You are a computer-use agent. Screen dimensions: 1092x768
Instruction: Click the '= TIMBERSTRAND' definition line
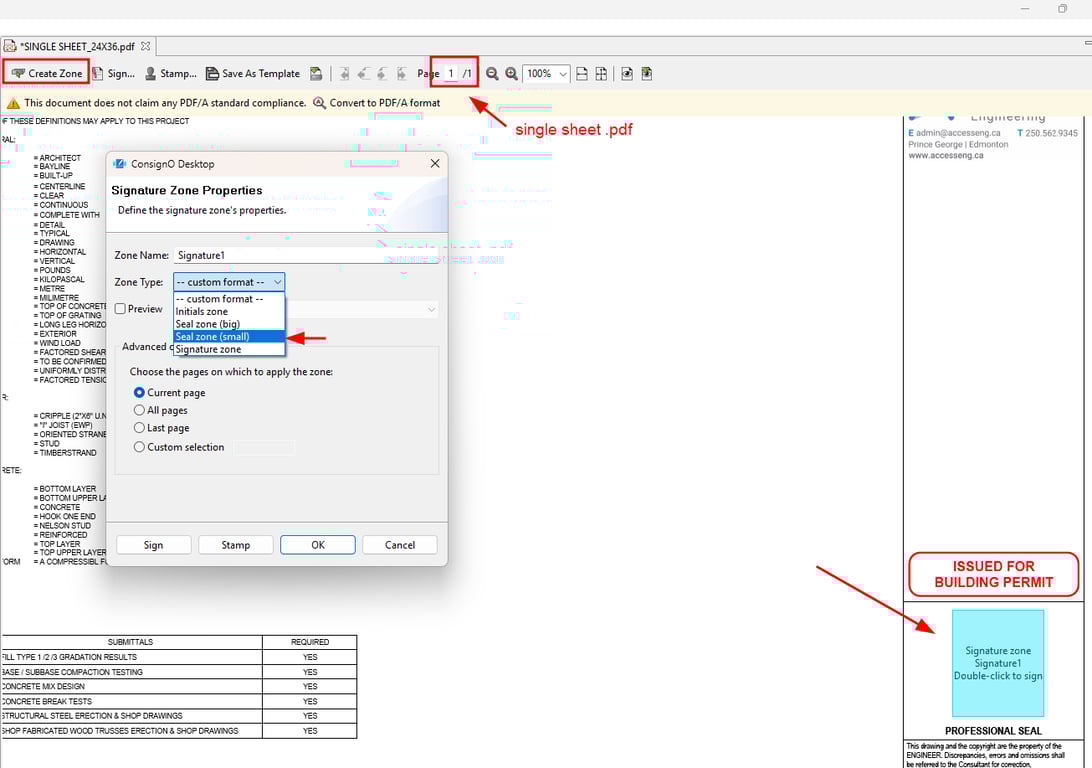point(65,453)
